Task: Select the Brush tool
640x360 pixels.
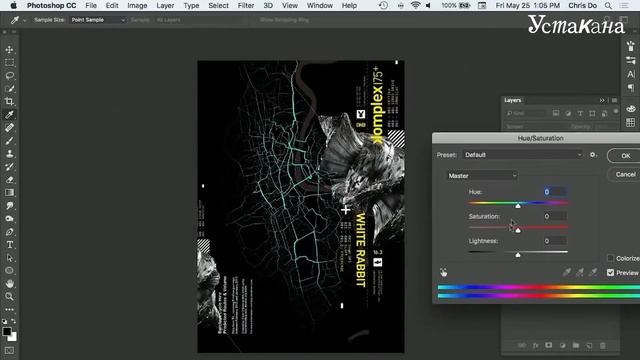Action: [x=9, y=140]
